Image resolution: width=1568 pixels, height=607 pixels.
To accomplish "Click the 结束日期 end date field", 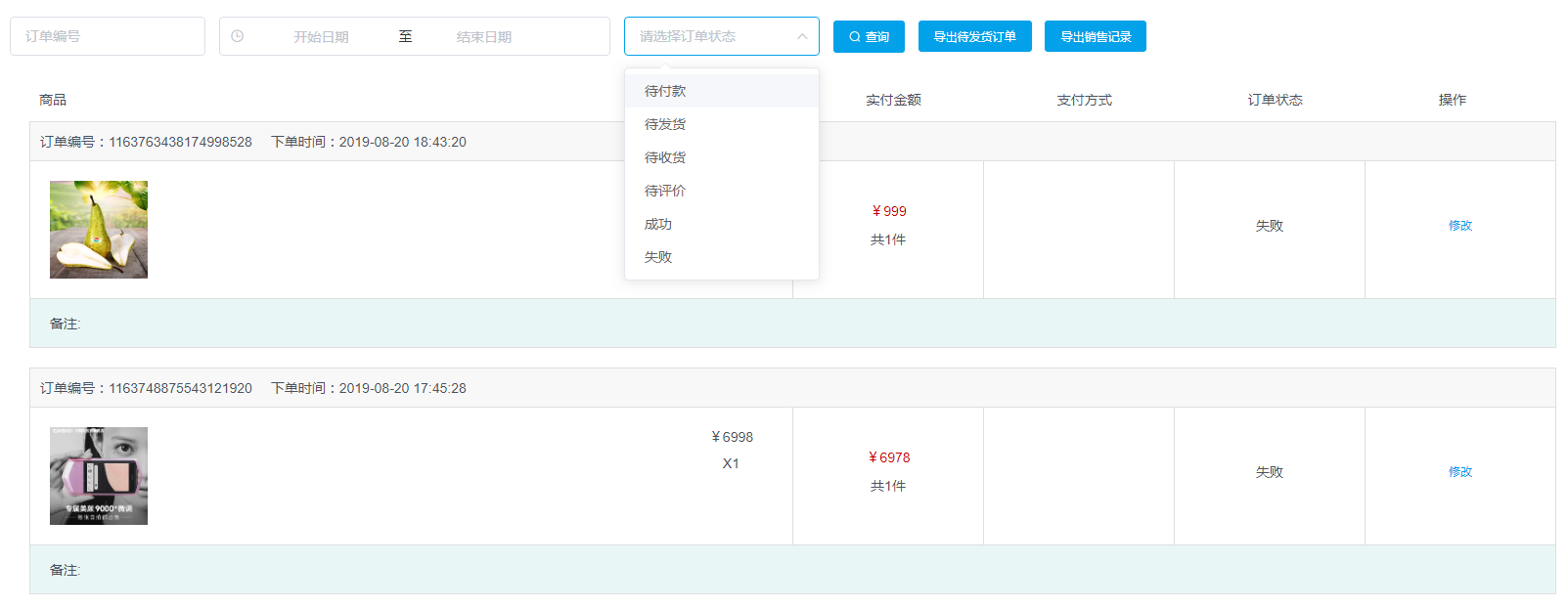I will [x=483, y=37].
